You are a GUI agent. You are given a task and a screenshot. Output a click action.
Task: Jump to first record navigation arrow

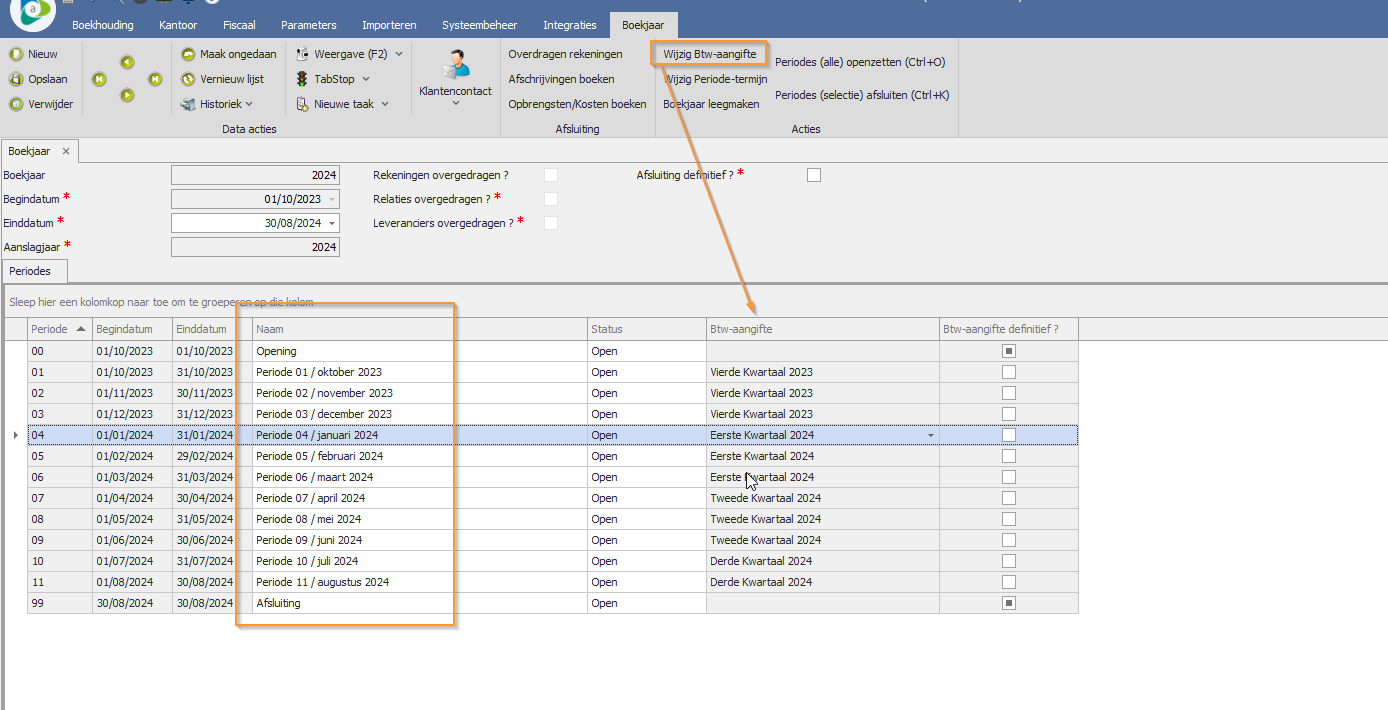(x=99, y=79)
